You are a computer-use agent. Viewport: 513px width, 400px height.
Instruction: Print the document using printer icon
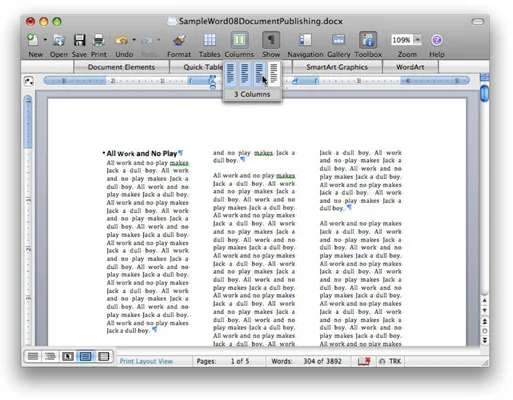coord(99,40)
